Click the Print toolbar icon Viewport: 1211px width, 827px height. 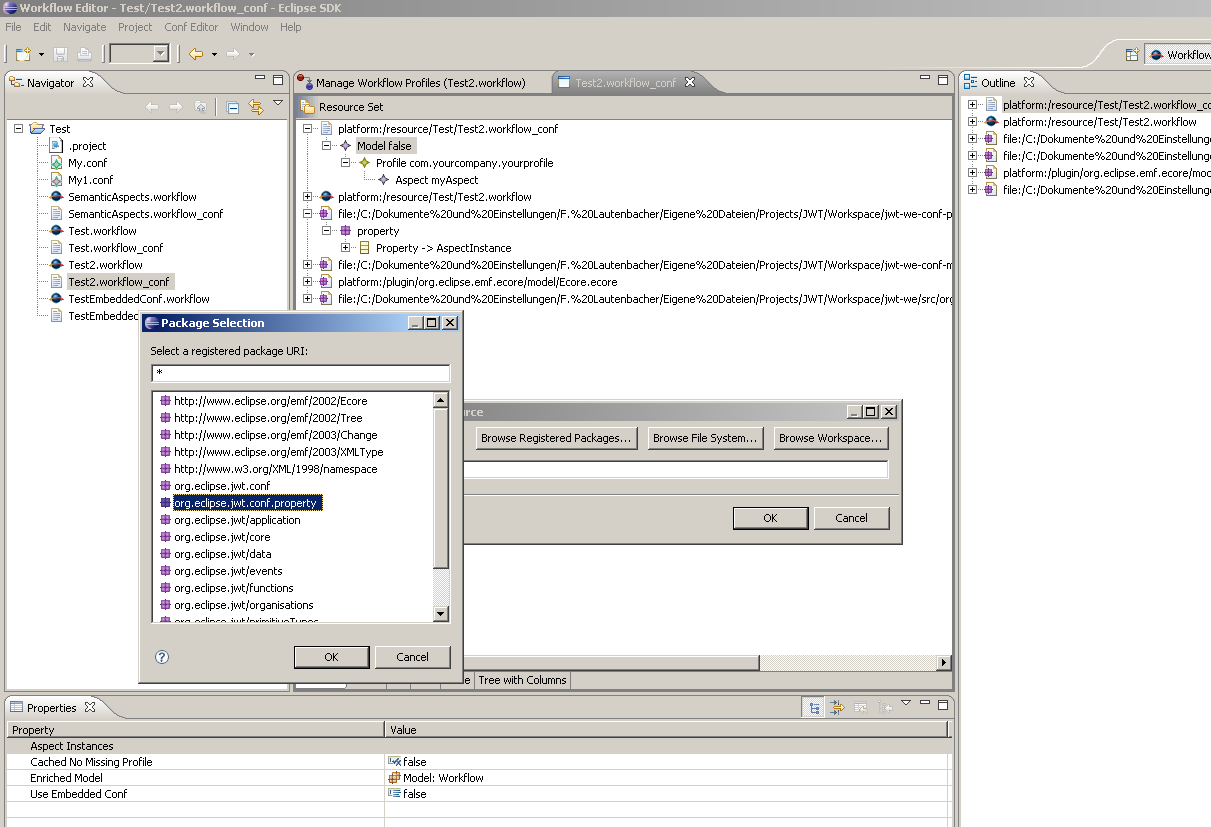point(84,54)
